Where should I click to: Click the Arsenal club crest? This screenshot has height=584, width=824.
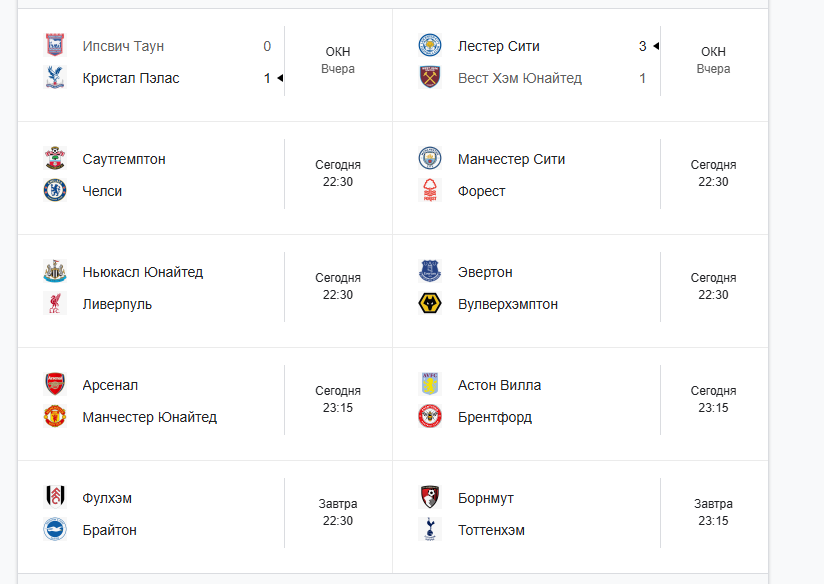[55, 384]
